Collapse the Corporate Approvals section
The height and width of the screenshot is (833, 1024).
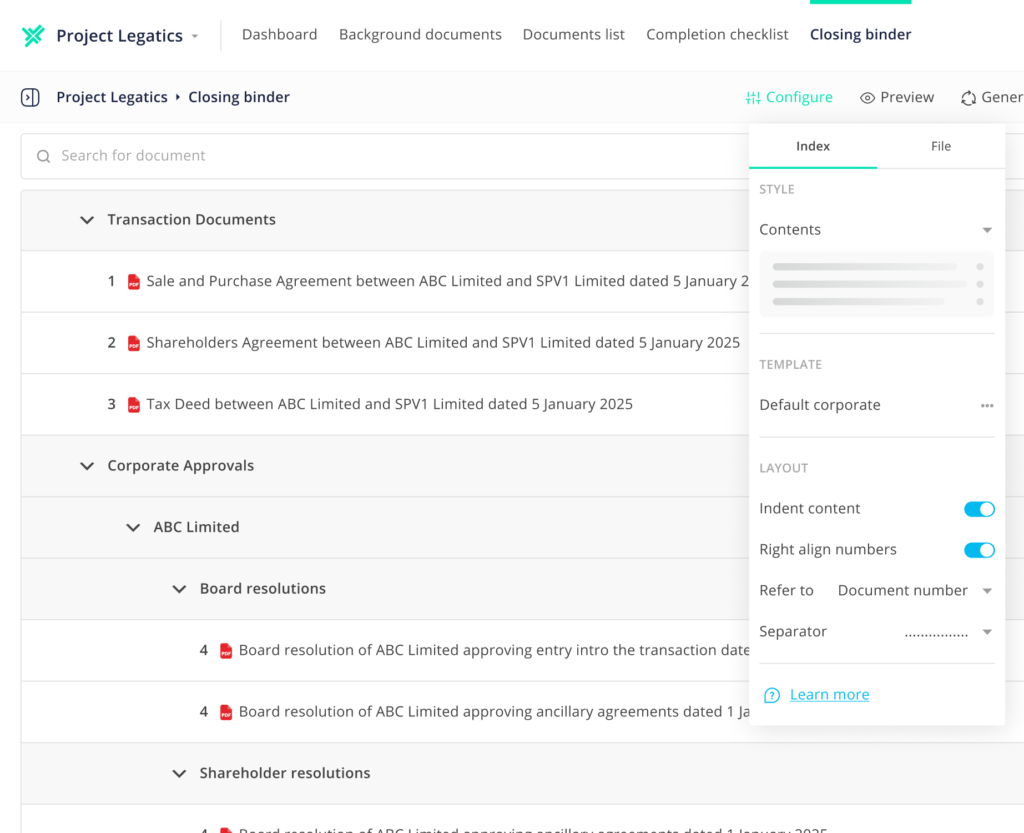[87, 466]
